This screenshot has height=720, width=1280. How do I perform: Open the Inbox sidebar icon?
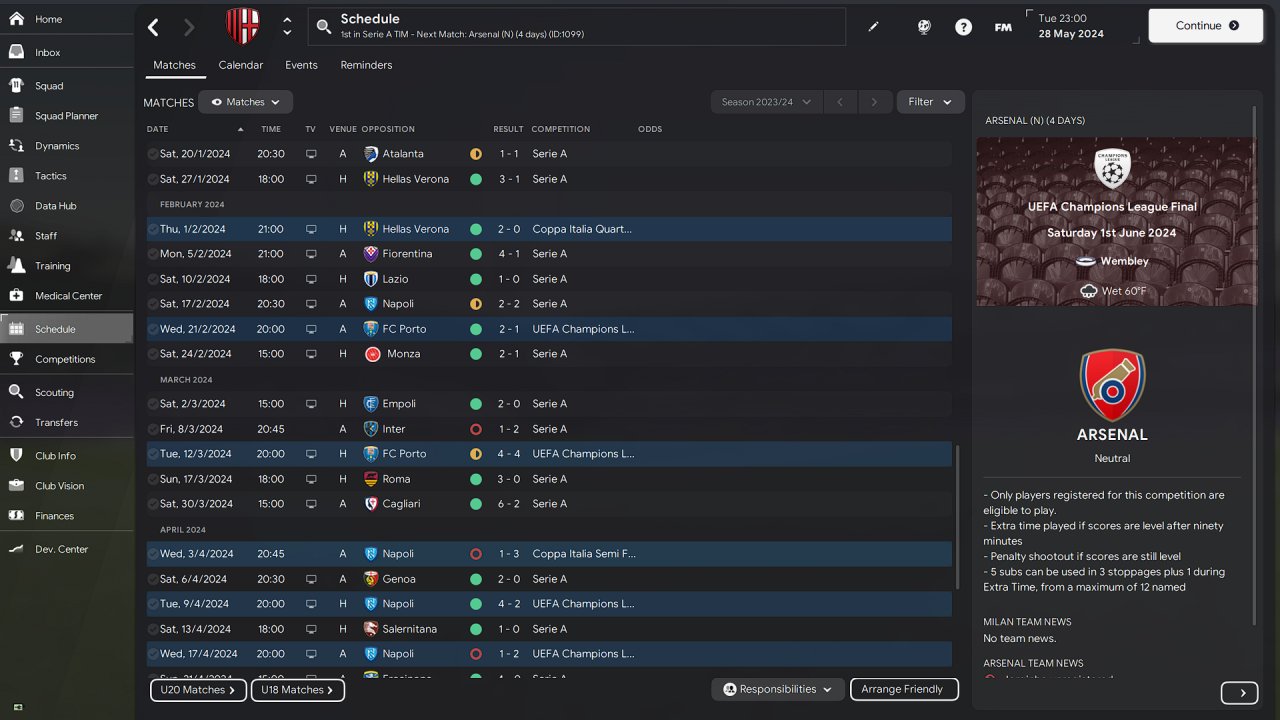[x=16, y=52]
